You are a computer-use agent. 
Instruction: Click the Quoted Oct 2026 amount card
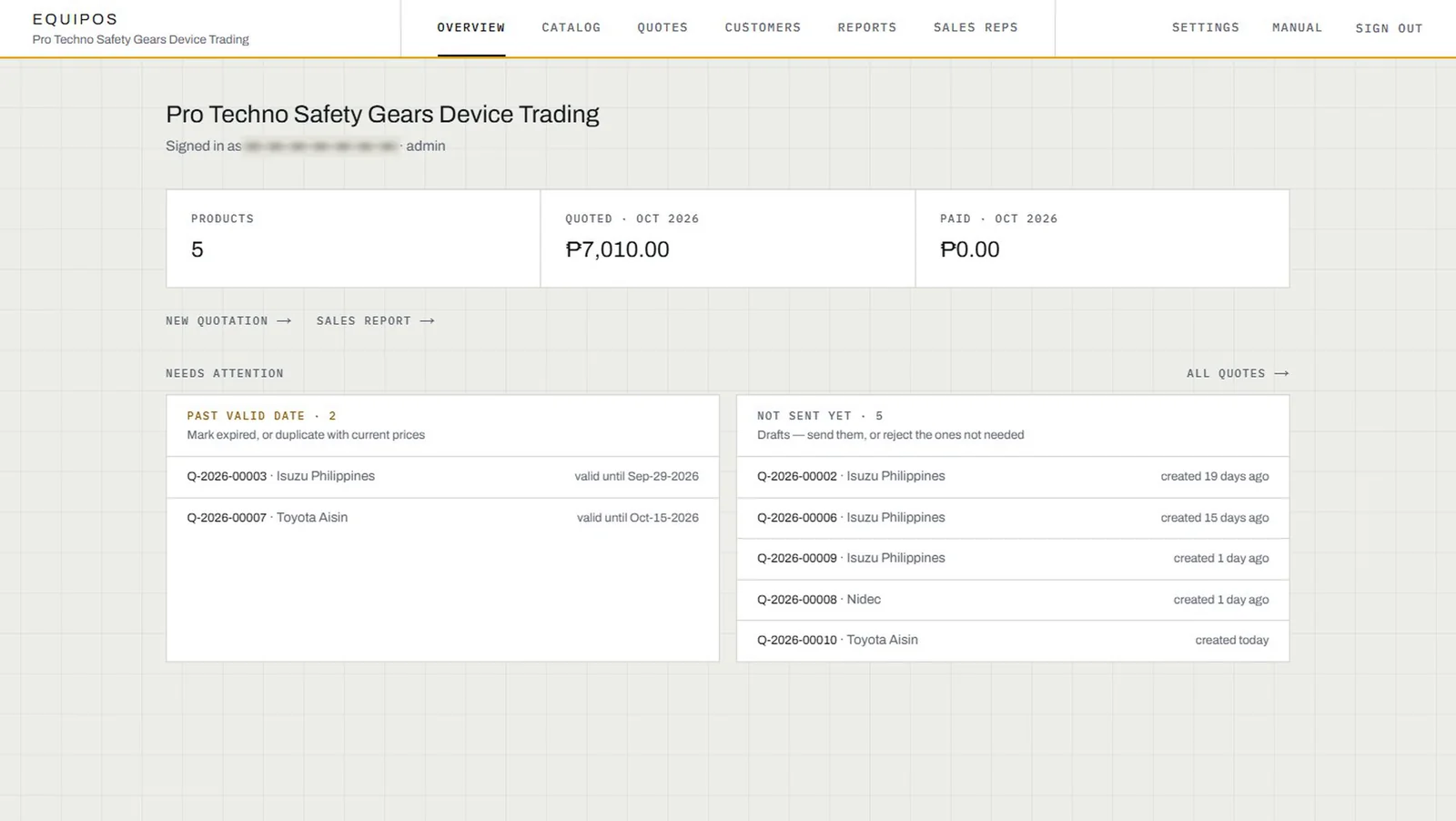click(728, 238)
